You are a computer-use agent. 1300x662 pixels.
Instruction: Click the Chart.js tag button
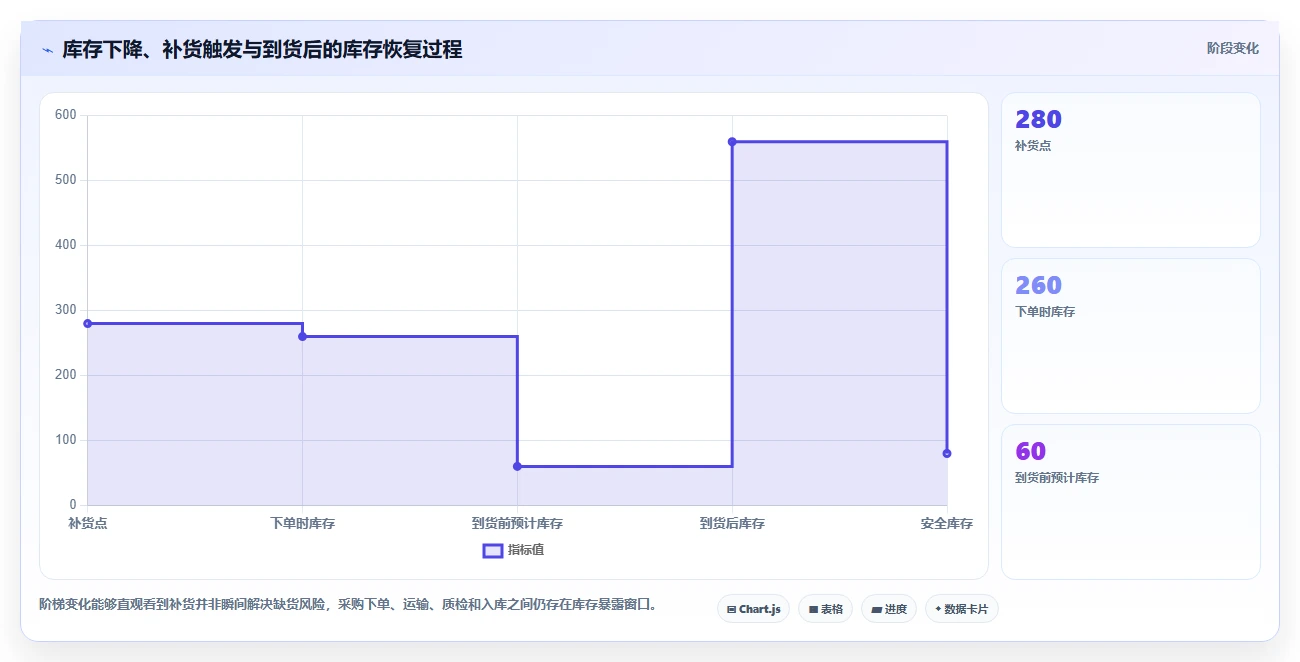point(754,609)
